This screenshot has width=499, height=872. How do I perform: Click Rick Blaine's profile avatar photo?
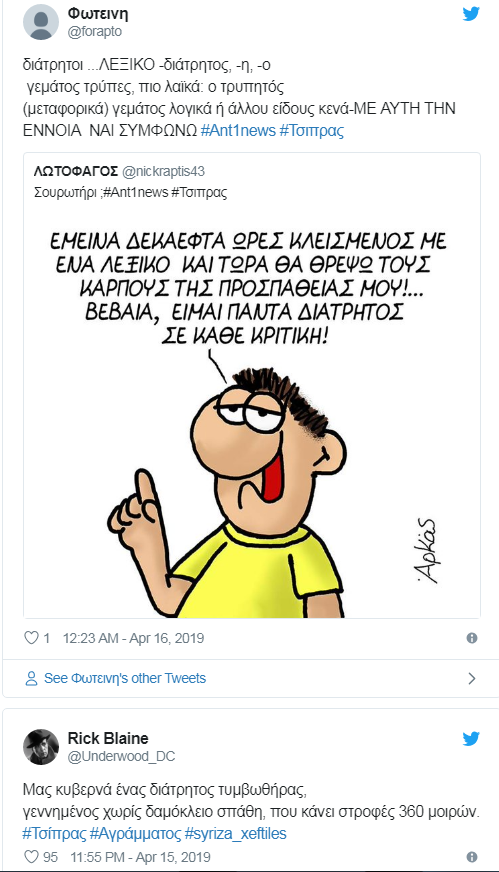(41, 747)
